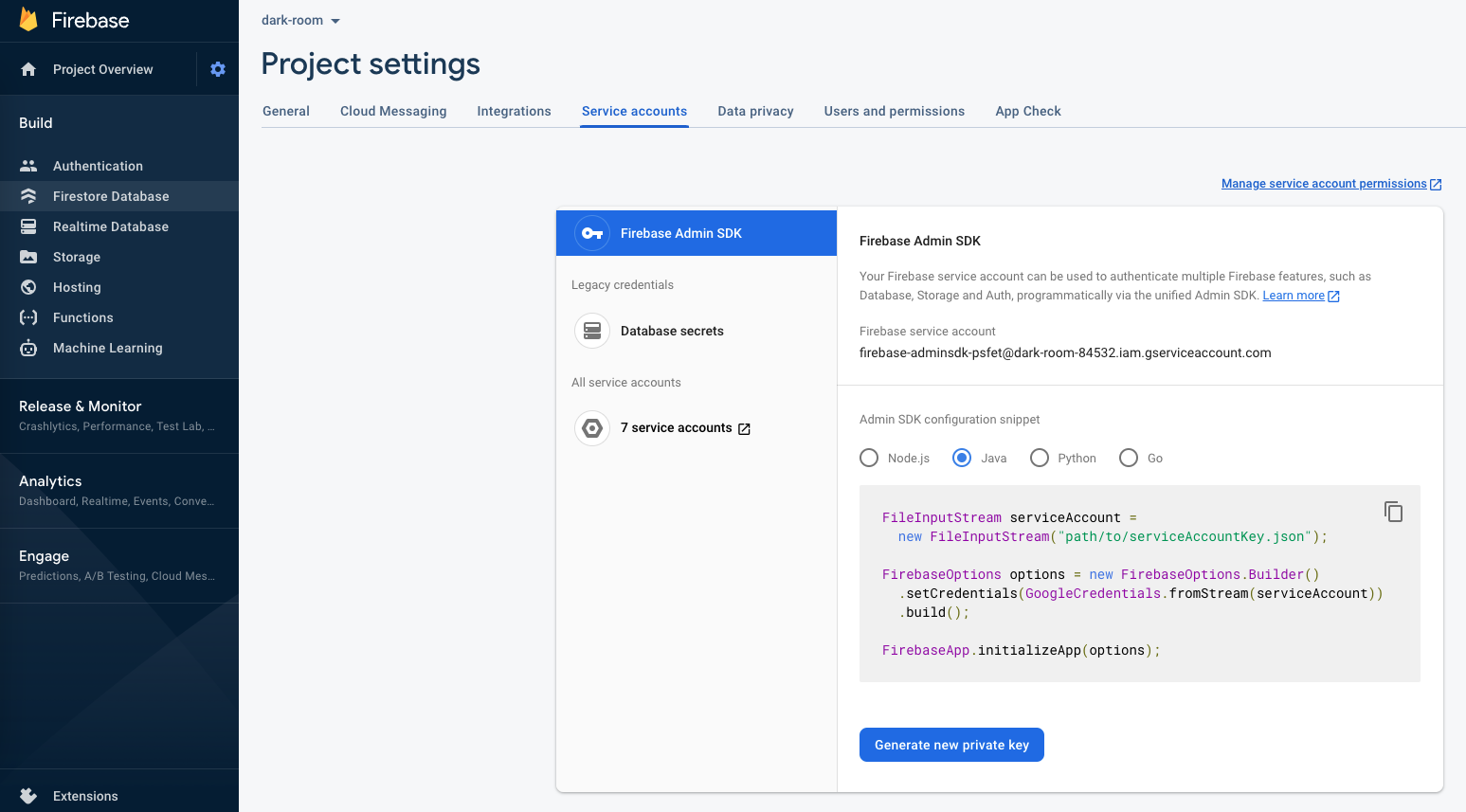Viewport: 1466px width, 812px height.
Task: Select the Go radio button
Action: (x=1129, y=458)
